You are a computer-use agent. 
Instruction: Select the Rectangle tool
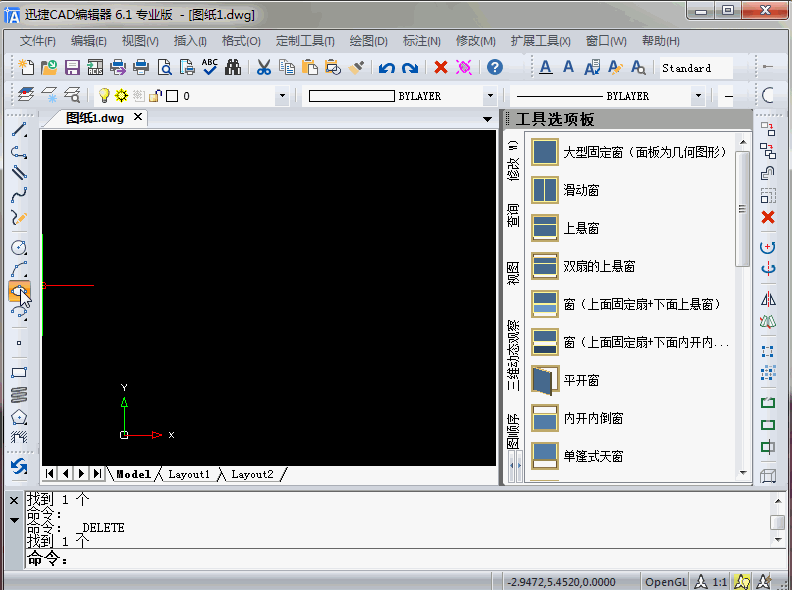point(19,373)
